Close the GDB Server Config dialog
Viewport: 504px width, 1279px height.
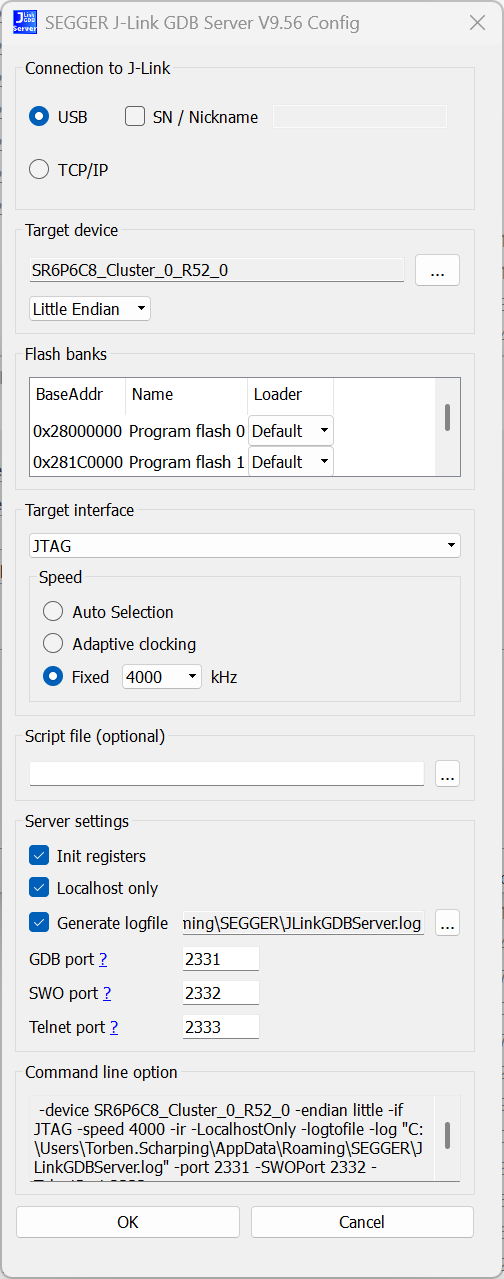pos(477,22)
